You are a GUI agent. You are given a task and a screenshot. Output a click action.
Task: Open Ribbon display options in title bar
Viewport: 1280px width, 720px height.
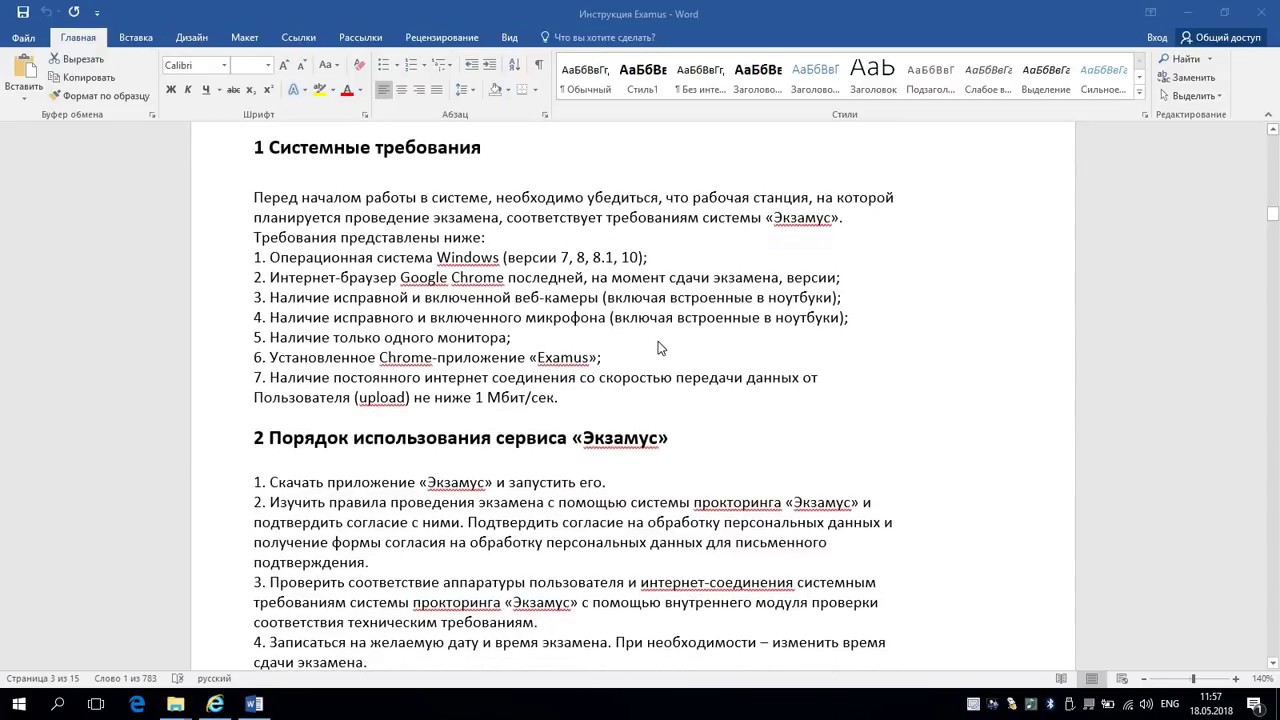[1151, 13]
